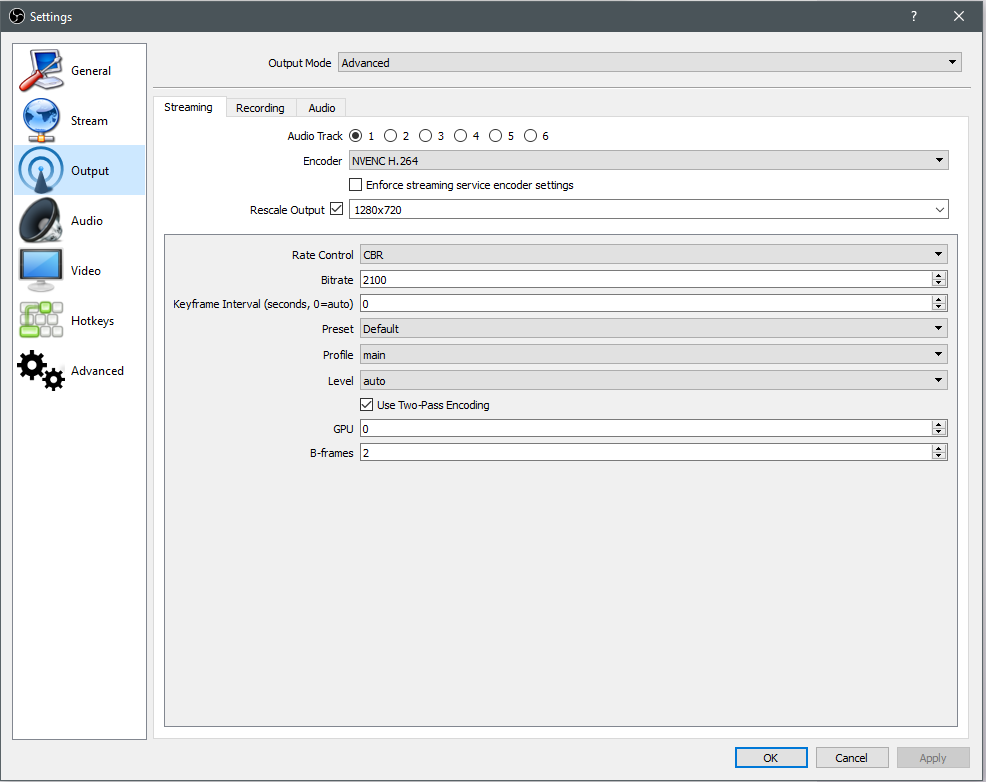Close the Settings window
Screen dimensions: 986x782
pyautogui.click(x=958, y=16)
